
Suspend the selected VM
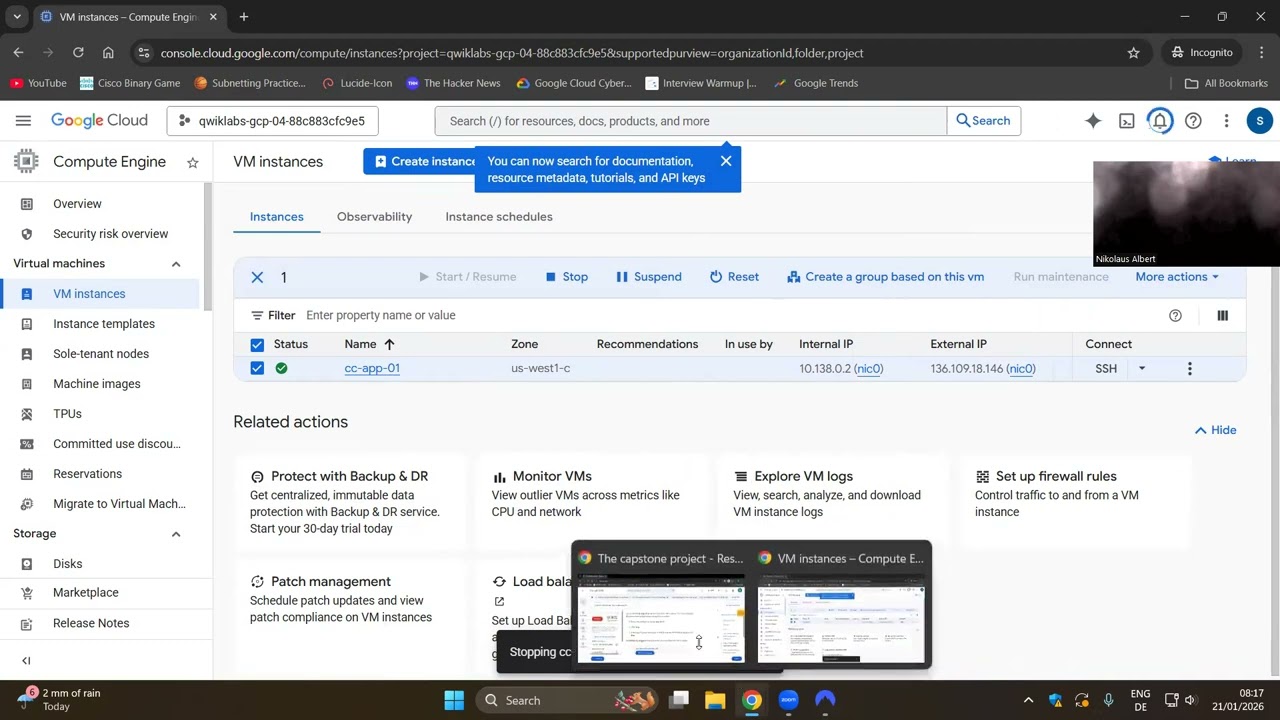(648, 277)
